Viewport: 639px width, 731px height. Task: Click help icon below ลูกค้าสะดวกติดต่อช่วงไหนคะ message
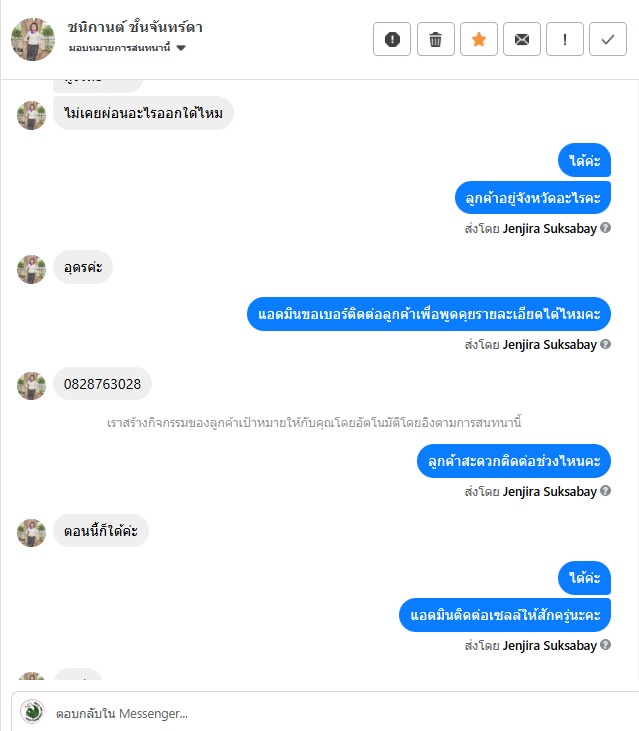click(x=605, y=491)
